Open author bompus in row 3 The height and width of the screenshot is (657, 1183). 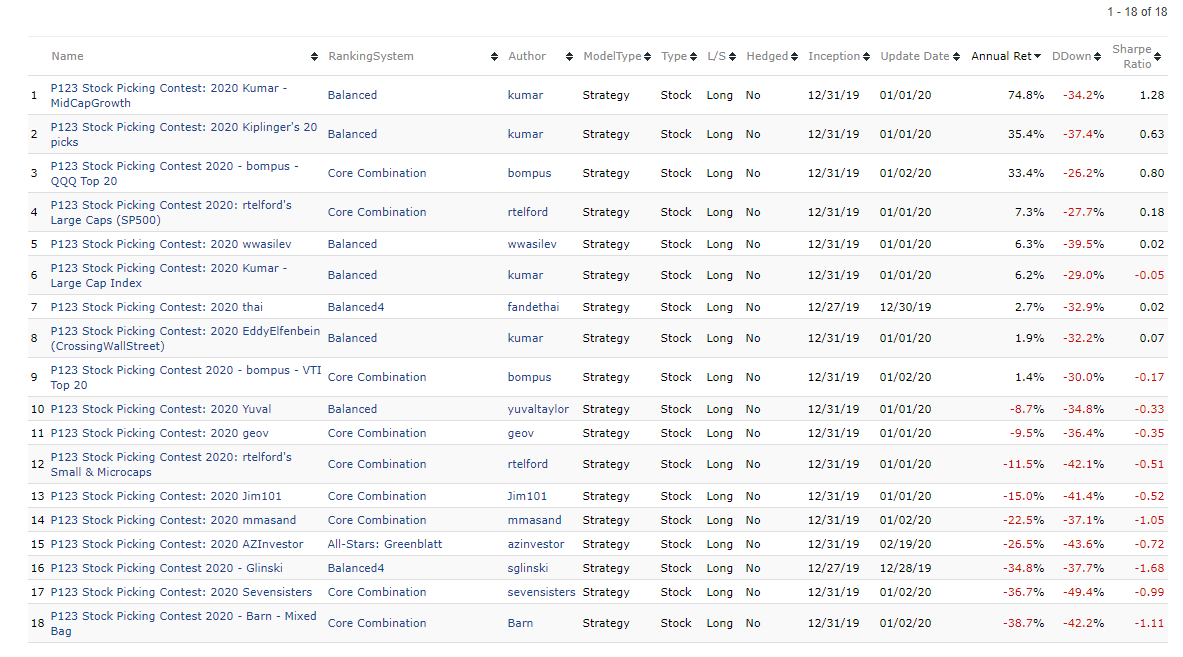(529, 173)
